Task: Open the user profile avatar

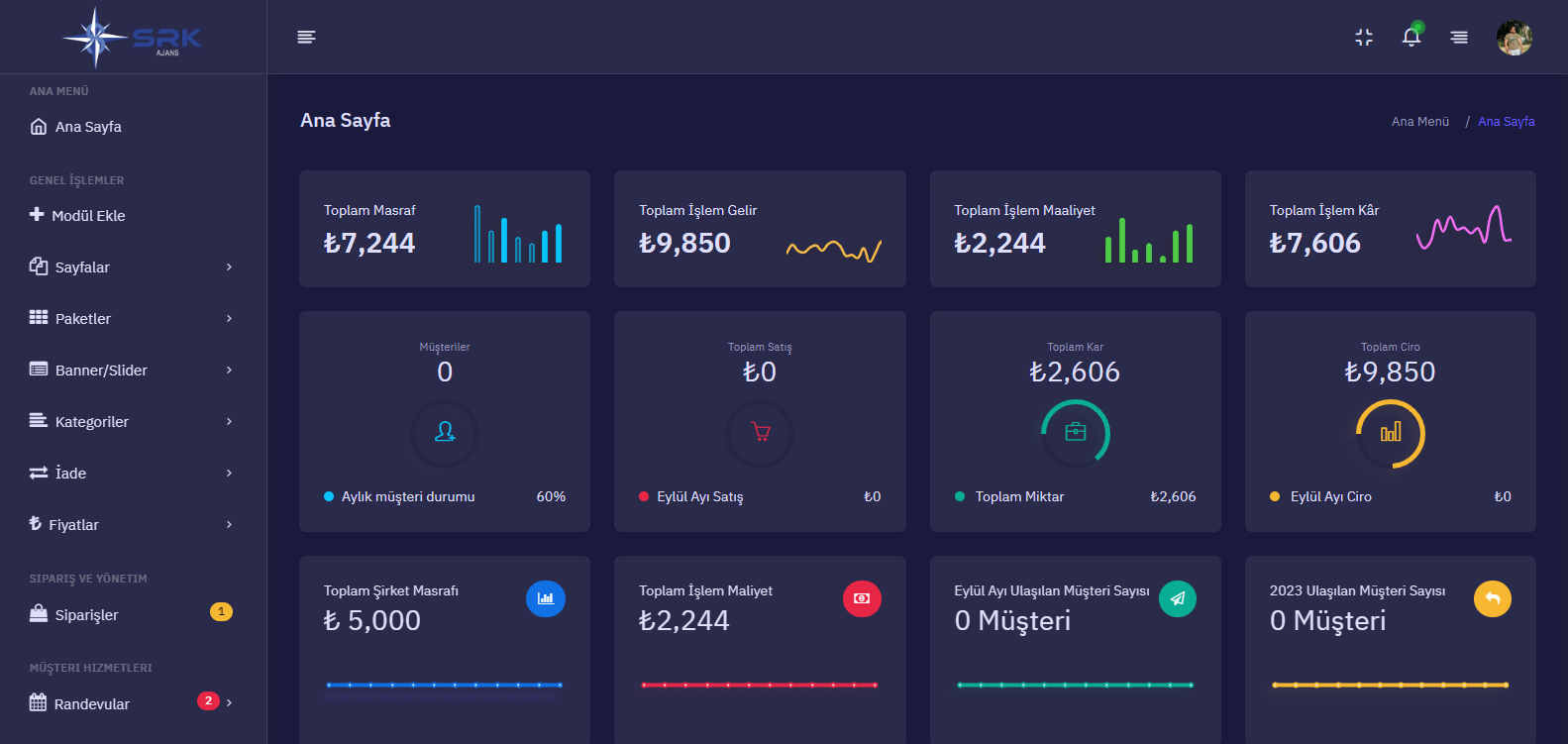Action: click(x=1514, y=38)
